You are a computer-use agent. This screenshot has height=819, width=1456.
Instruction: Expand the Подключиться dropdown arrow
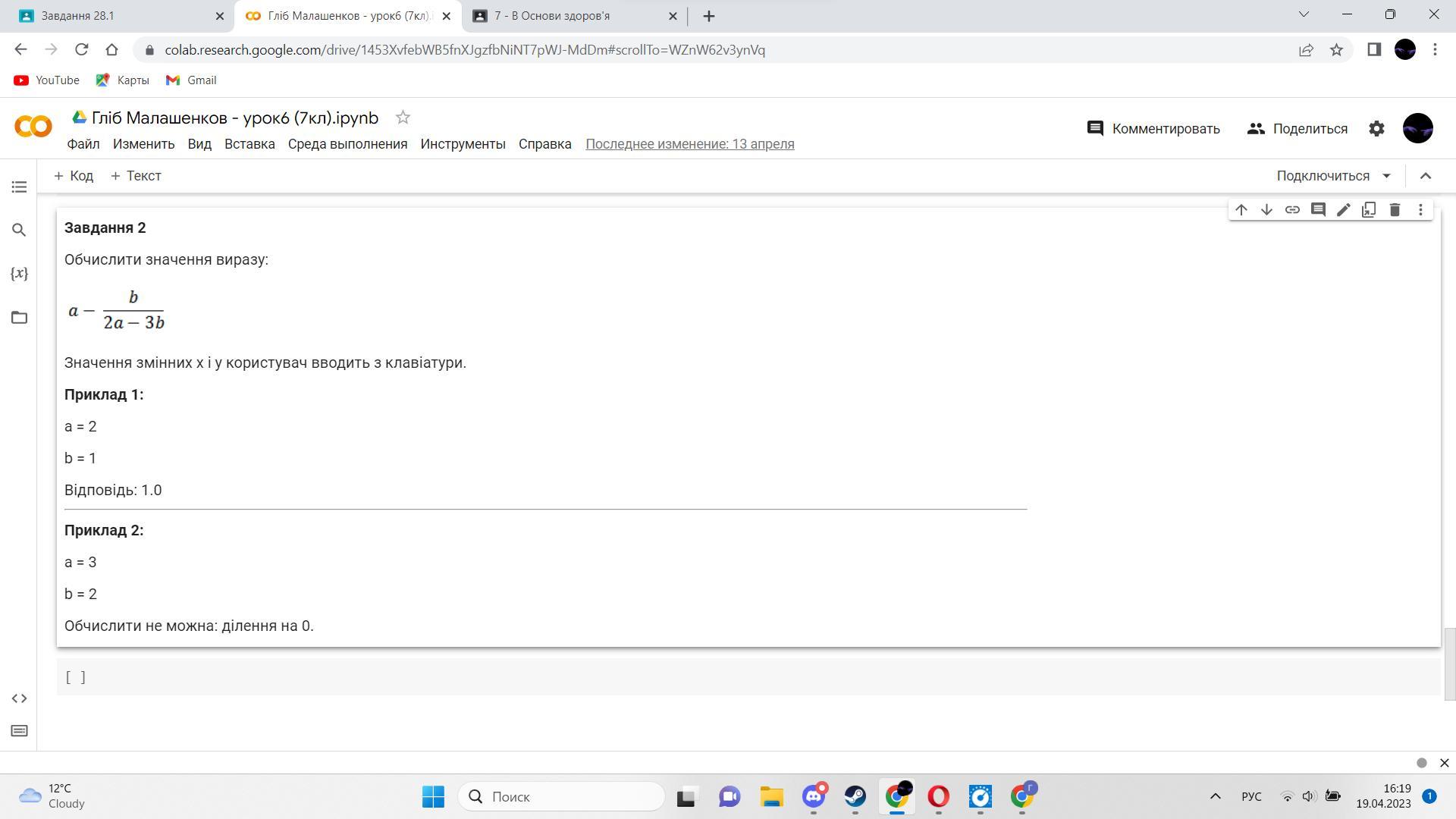click(1386, 176)
